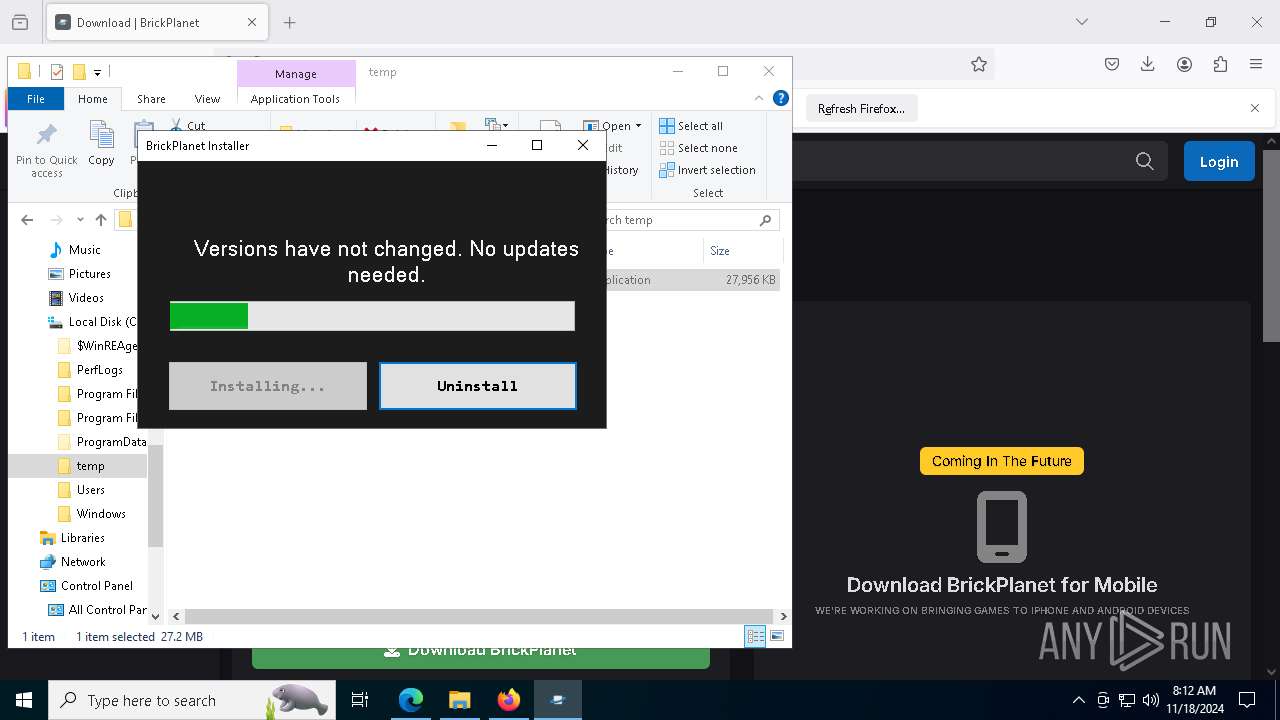Image resolution: width=1280 pixels, height=720 pixels.
Task: Click Invert selection in Explorer ribbon
Action: [707, 170]
